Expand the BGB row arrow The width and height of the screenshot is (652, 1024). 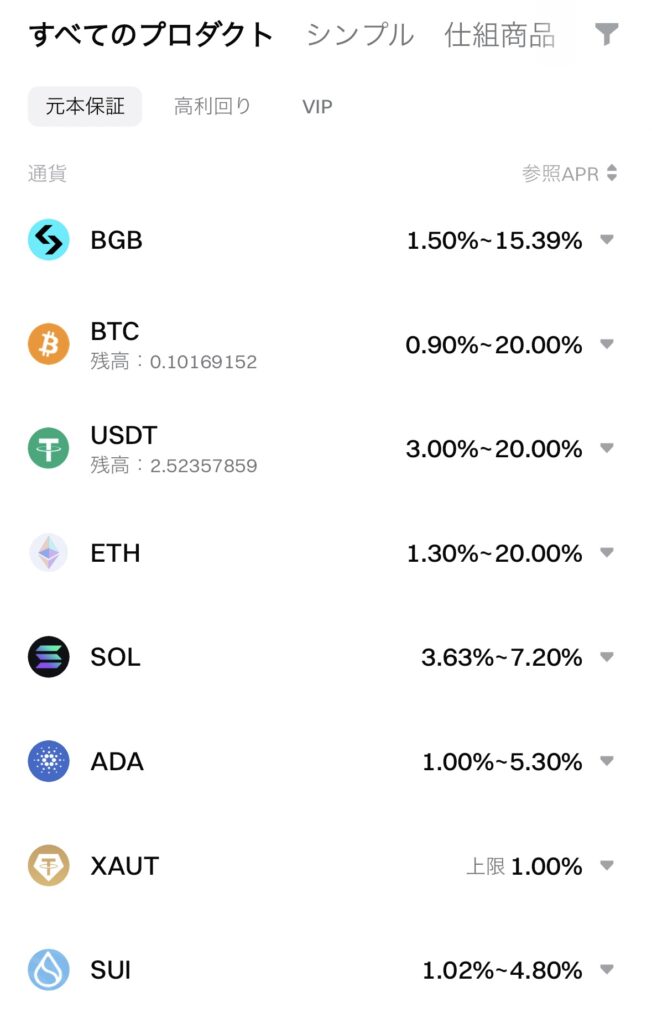coord(607,240)
